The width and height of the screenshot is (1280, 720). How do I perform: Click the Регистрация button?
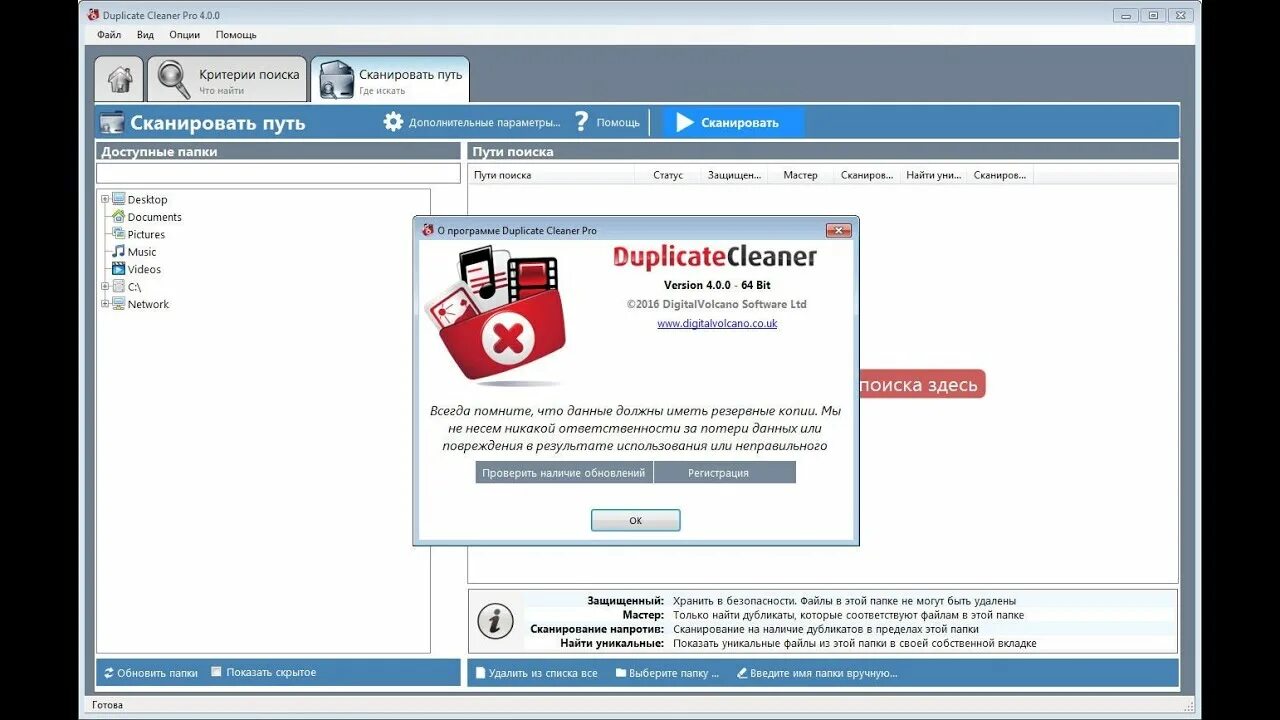tap(725, 473)
